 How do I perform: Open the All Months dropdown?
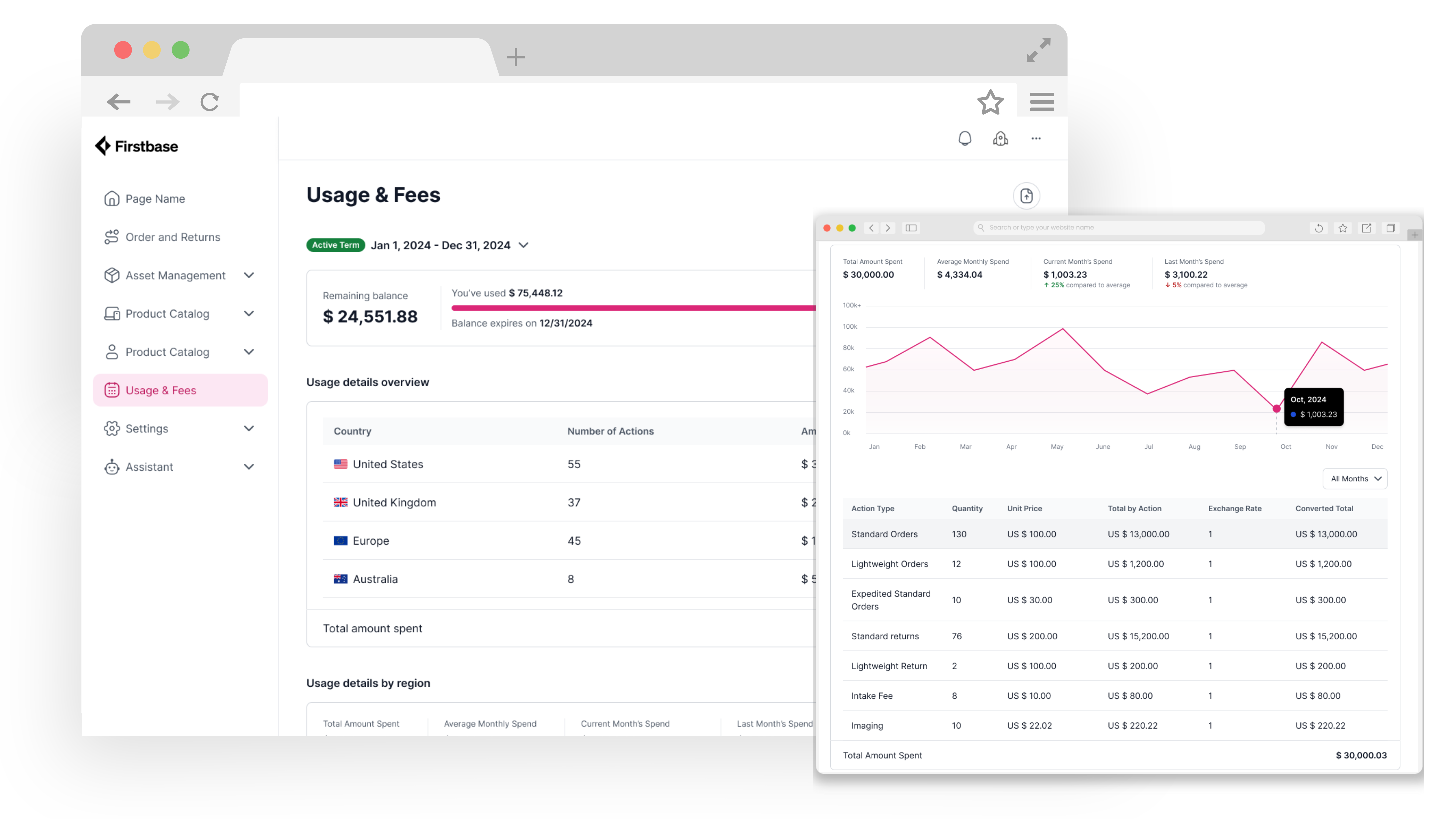pos(1354,479)
